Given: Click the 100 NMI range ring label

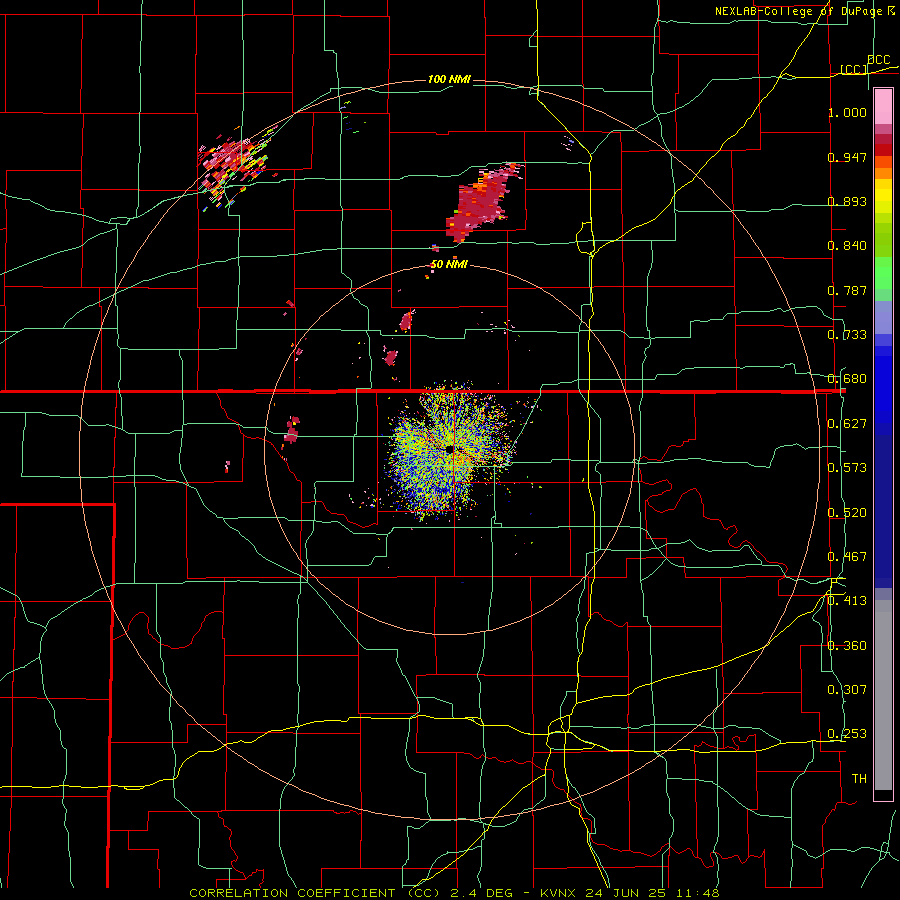Looking at the screenshot, I should click(449, 79).
